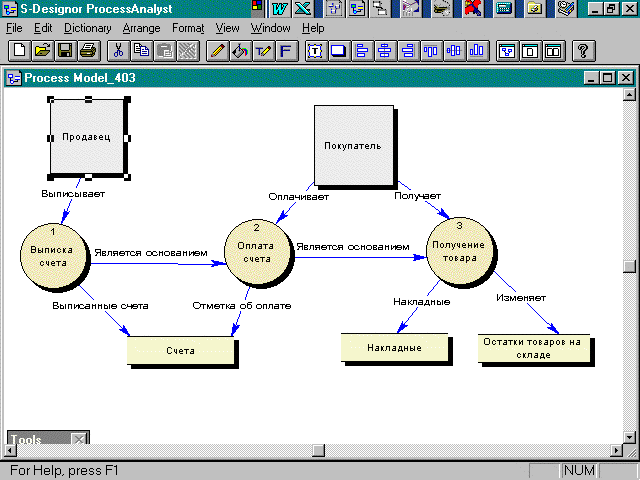This screenshot has width=640, height=480.
Task: Choose the paint bucket fill tool
Action: coord(240,50)
